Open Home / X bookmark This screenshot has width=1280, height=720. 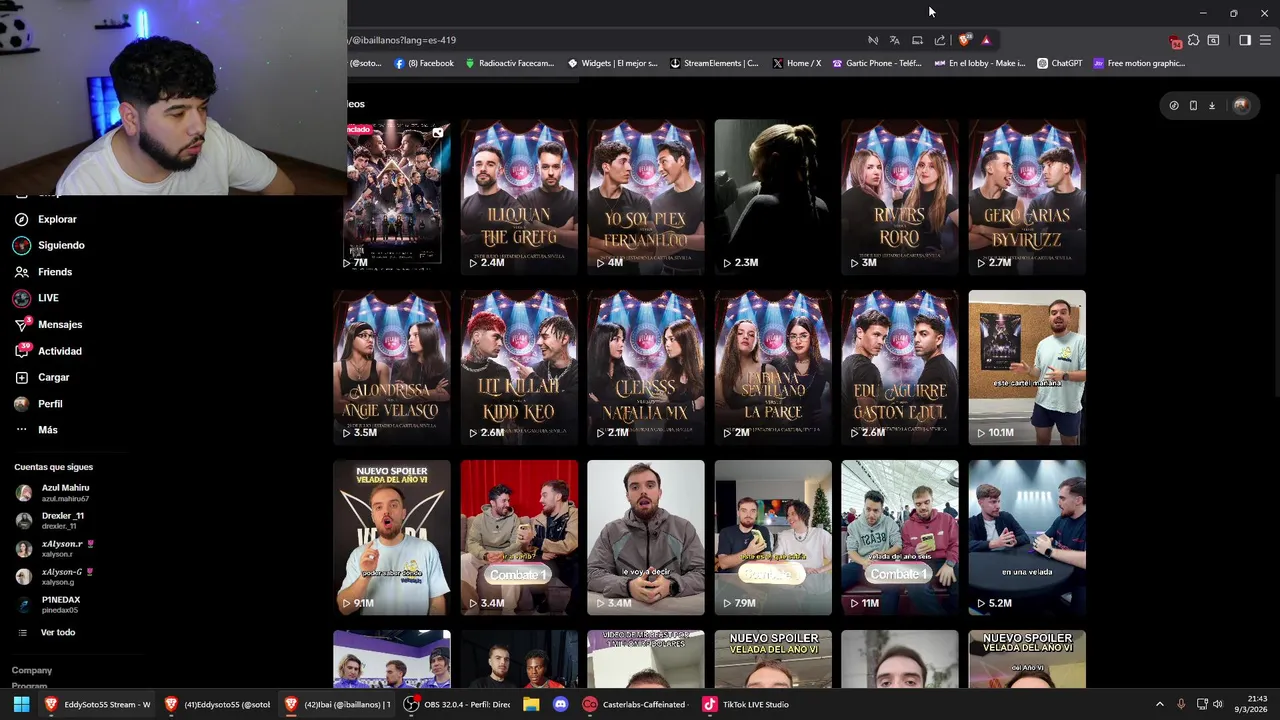[x=797, y=63]
